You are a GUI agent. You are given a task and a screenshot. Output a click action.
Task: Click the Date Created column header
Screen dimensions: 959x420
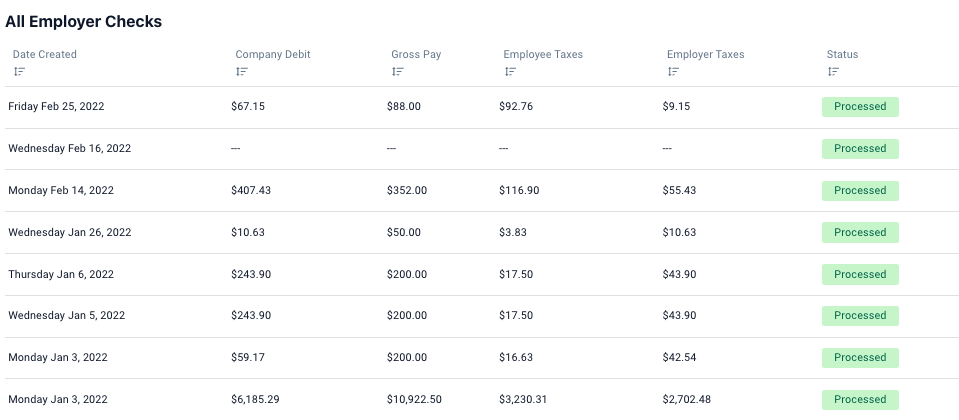45,54
